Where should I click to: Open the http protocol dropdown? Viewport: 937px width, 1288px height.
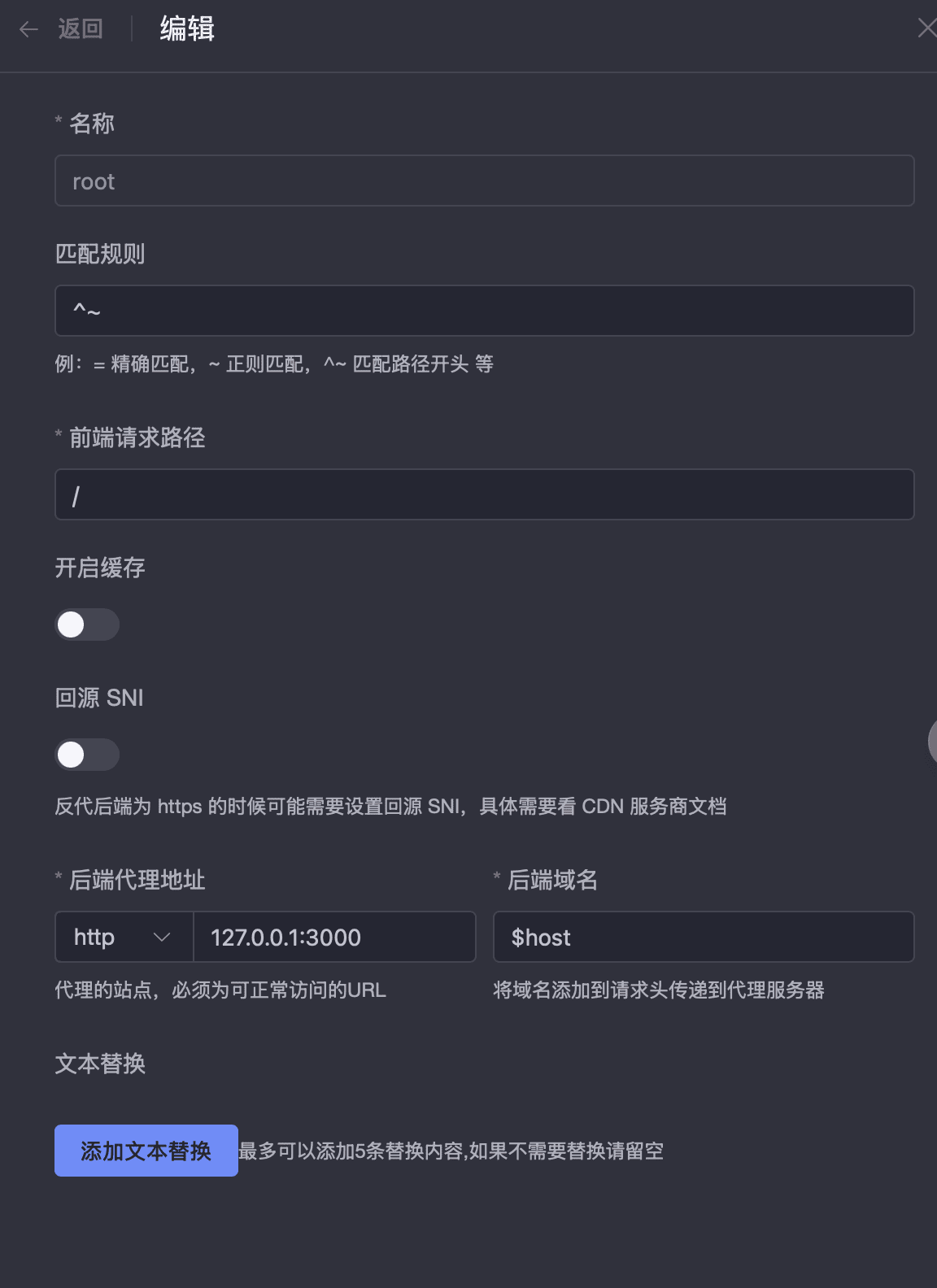[x=124, y=937]
